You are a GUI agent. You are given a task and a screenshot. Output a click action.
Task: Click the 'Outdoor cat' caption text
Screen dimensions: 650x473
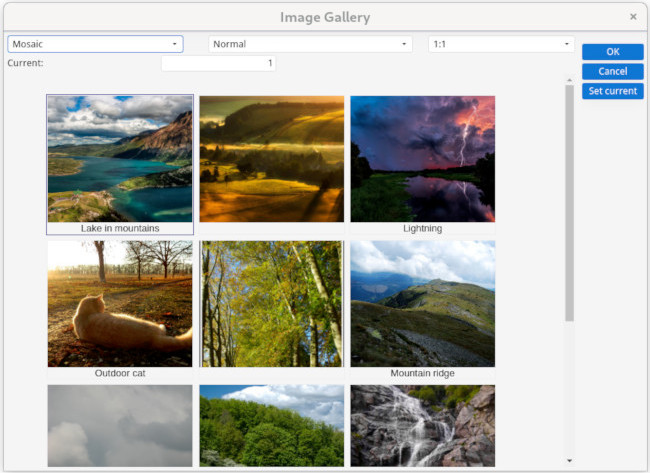coord(120,373)
